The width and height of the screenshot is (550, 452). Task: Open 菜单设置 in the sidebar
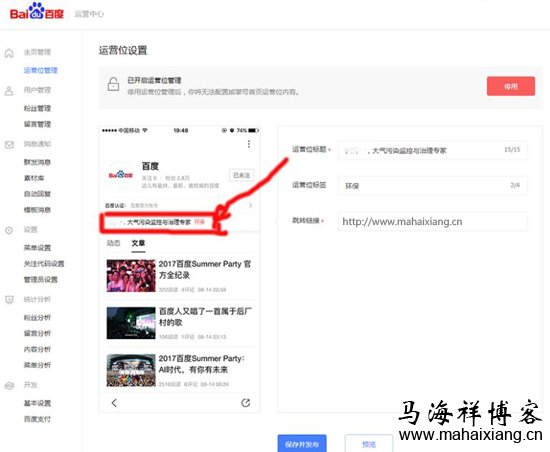tap(38, 248)
